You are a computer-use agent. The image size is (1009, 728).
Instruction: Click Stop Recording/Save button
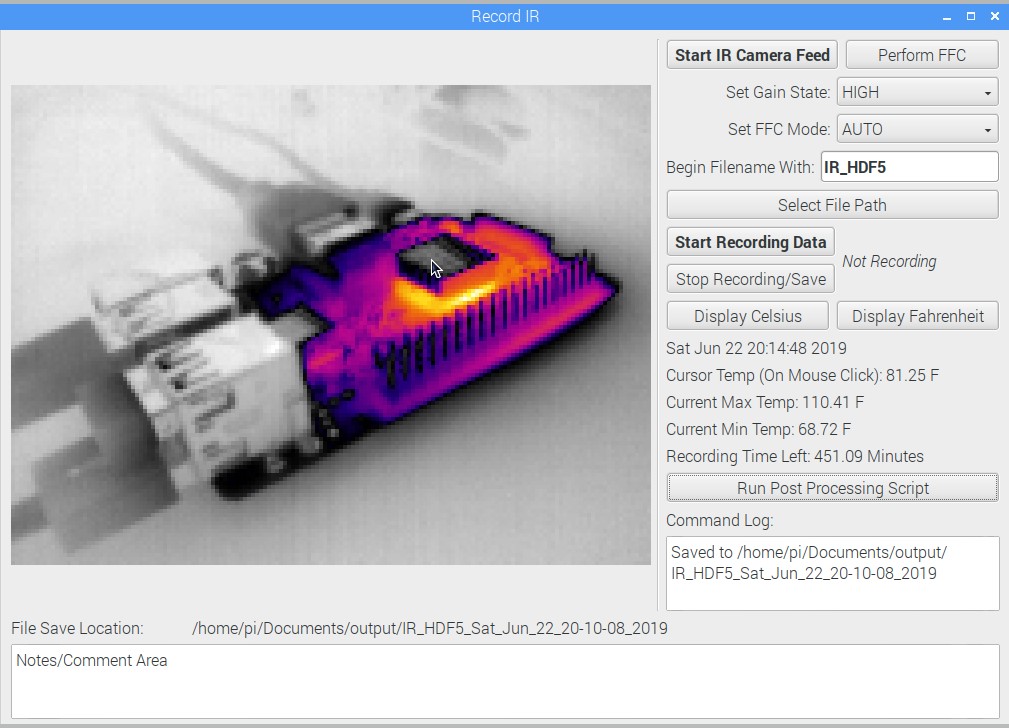tap(750, 279)
